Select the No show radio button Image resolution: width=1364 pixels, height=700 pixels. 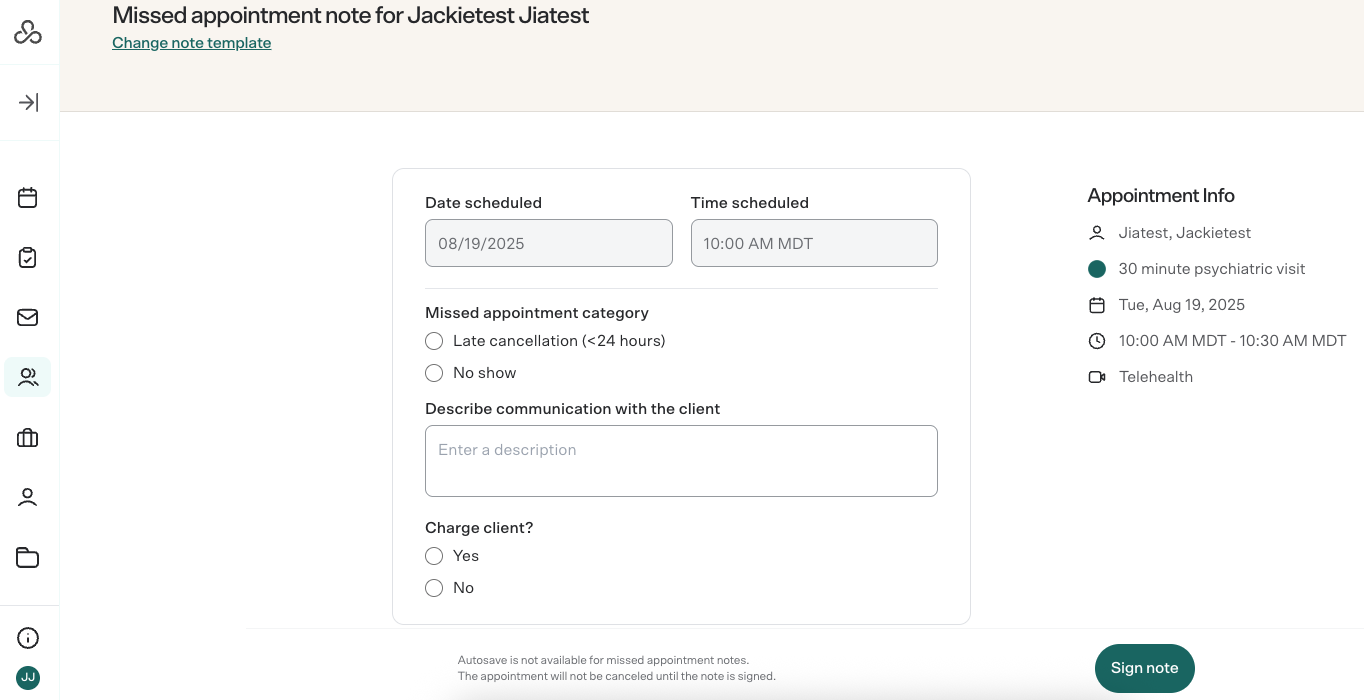point(434,373)
